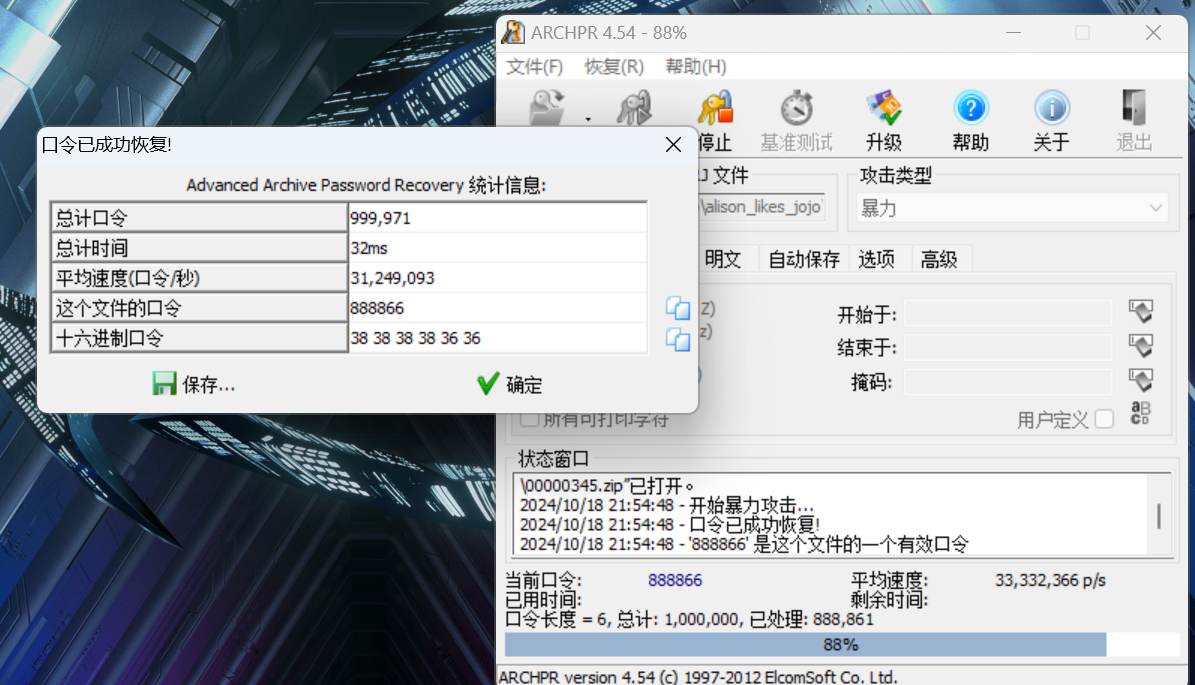Click the 31,249,093 average speed value
The height and width of the screenshot is (685, 1195).
click(x=498, y=278)
